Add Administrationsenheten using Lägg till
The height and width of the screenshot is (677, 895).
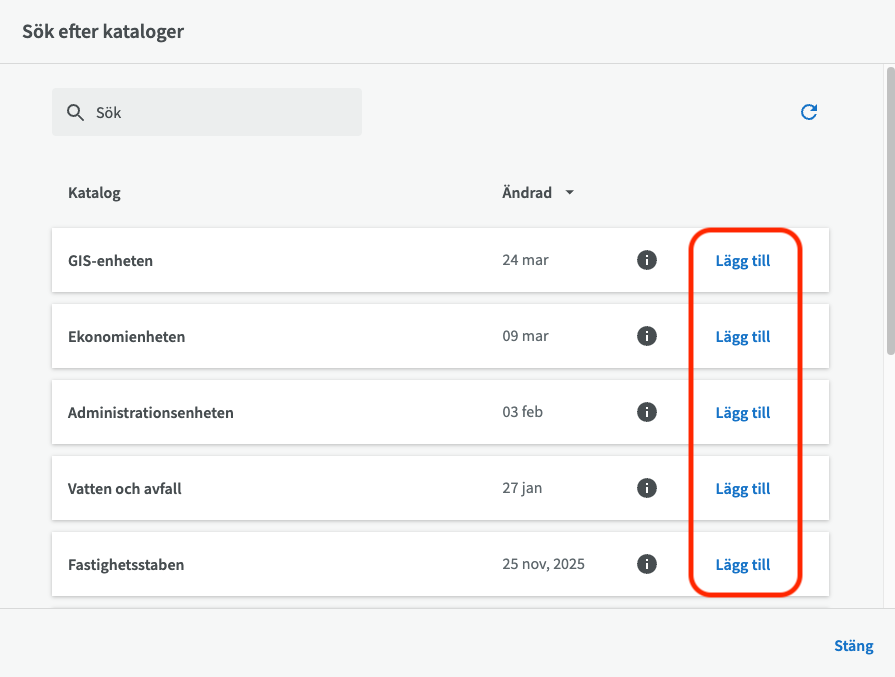click(742, 412)
